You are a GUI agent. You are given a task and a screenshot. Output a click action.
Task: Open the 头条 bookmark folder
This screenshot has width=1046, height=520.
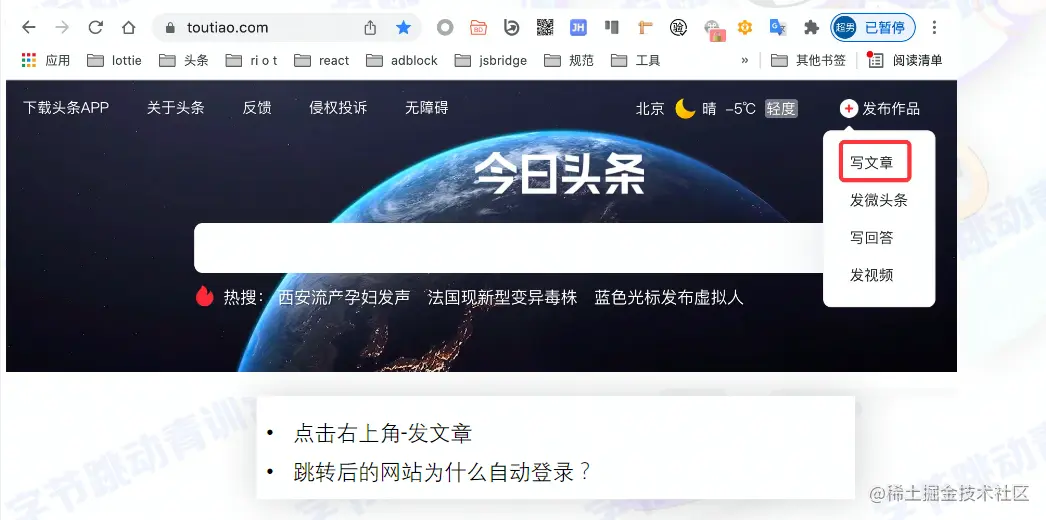(183, 60)
